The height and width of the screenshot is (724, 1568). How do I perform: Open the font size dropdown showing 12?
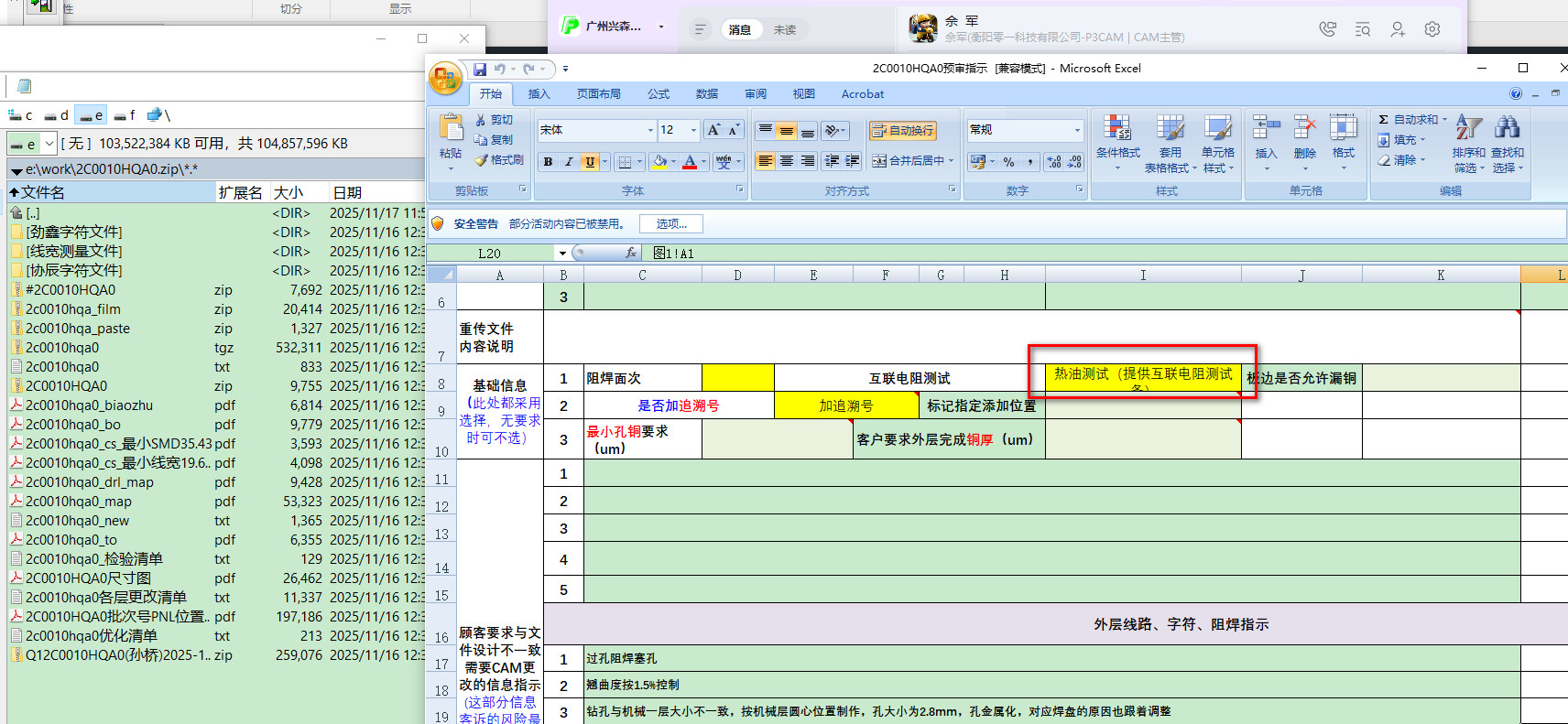[693, 131]
